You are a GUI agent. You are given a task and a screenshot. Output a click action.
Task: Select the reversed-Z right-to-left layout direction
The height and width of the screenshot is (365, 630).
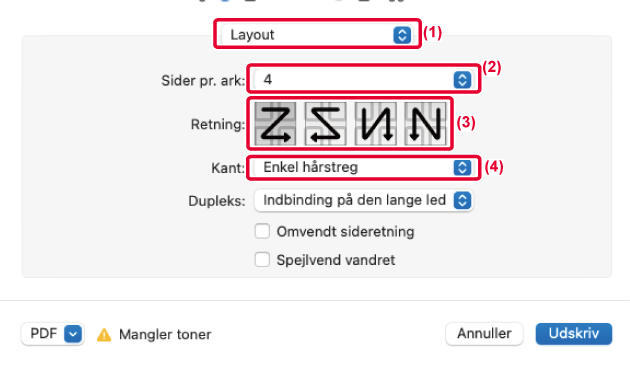pos(325,124)
